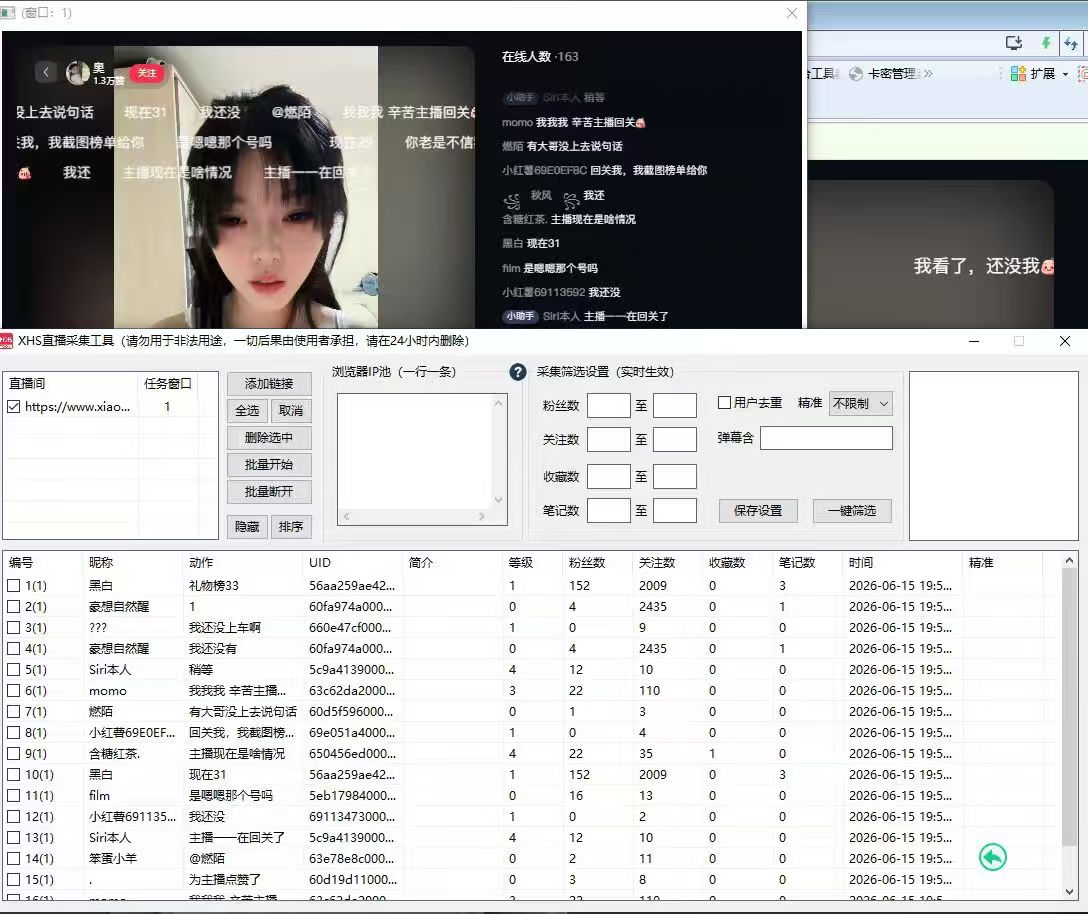Screen dimensions: 1088x914
Task: Enable the 用户去重 checkbox
Action: click(x=724, y=403)
